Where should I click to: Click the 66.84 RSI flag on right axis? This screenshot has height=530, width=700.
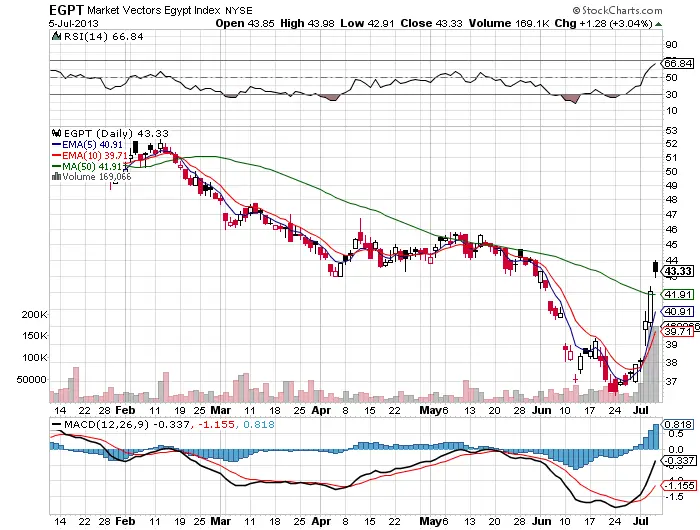[x=678, y=63]
